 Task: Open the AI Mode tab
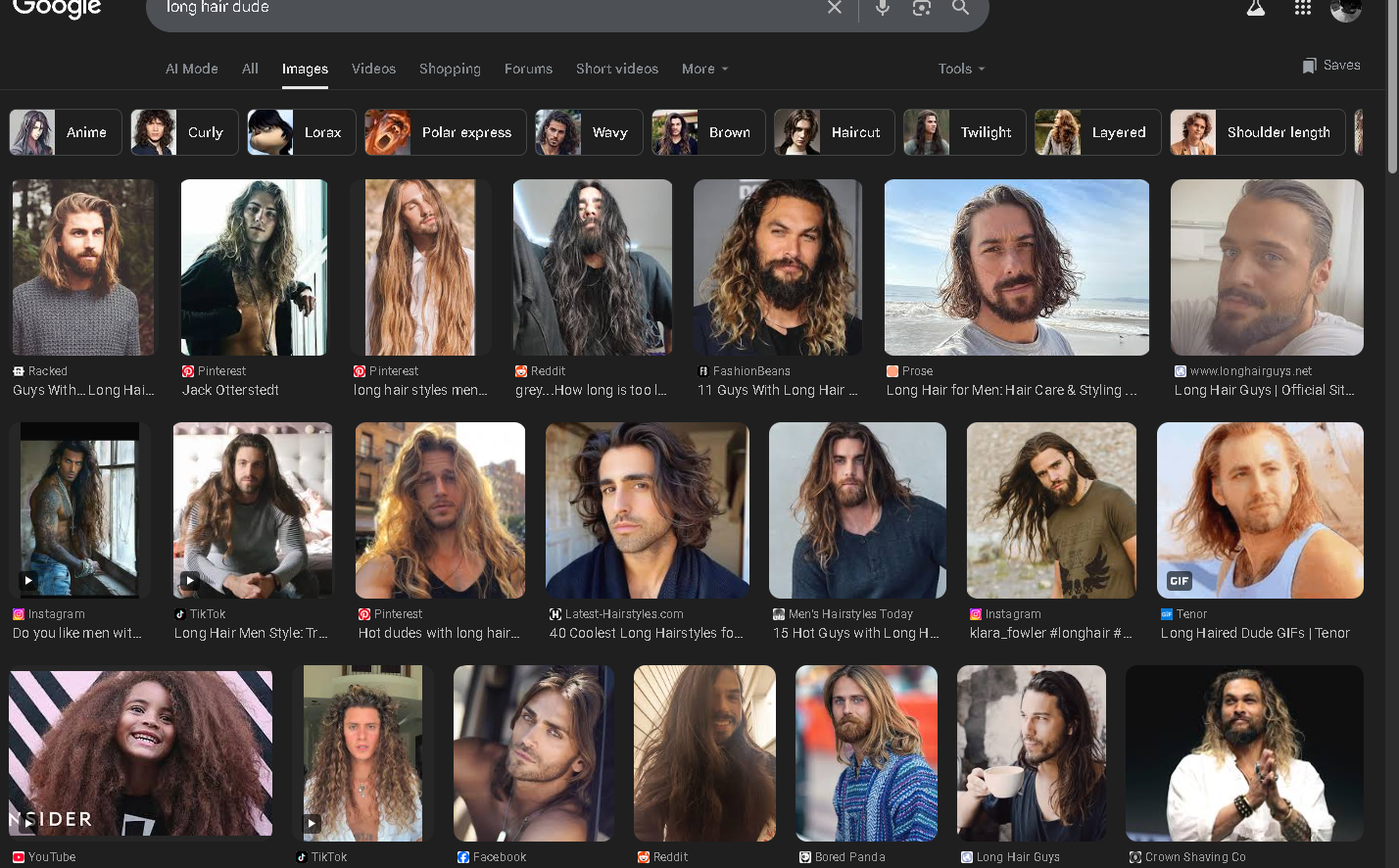point(191,69)
